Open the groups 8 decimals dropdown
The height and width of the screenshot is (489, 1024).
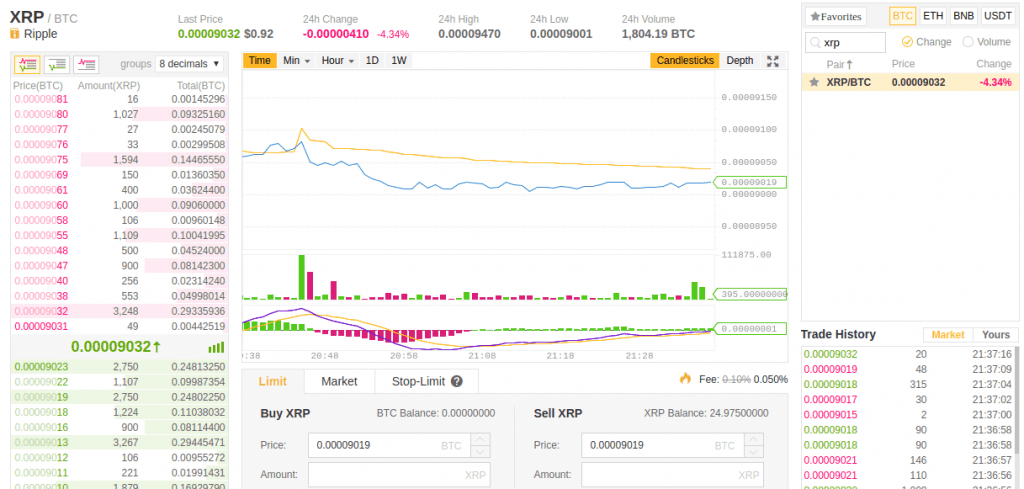[x=189, y=64]
